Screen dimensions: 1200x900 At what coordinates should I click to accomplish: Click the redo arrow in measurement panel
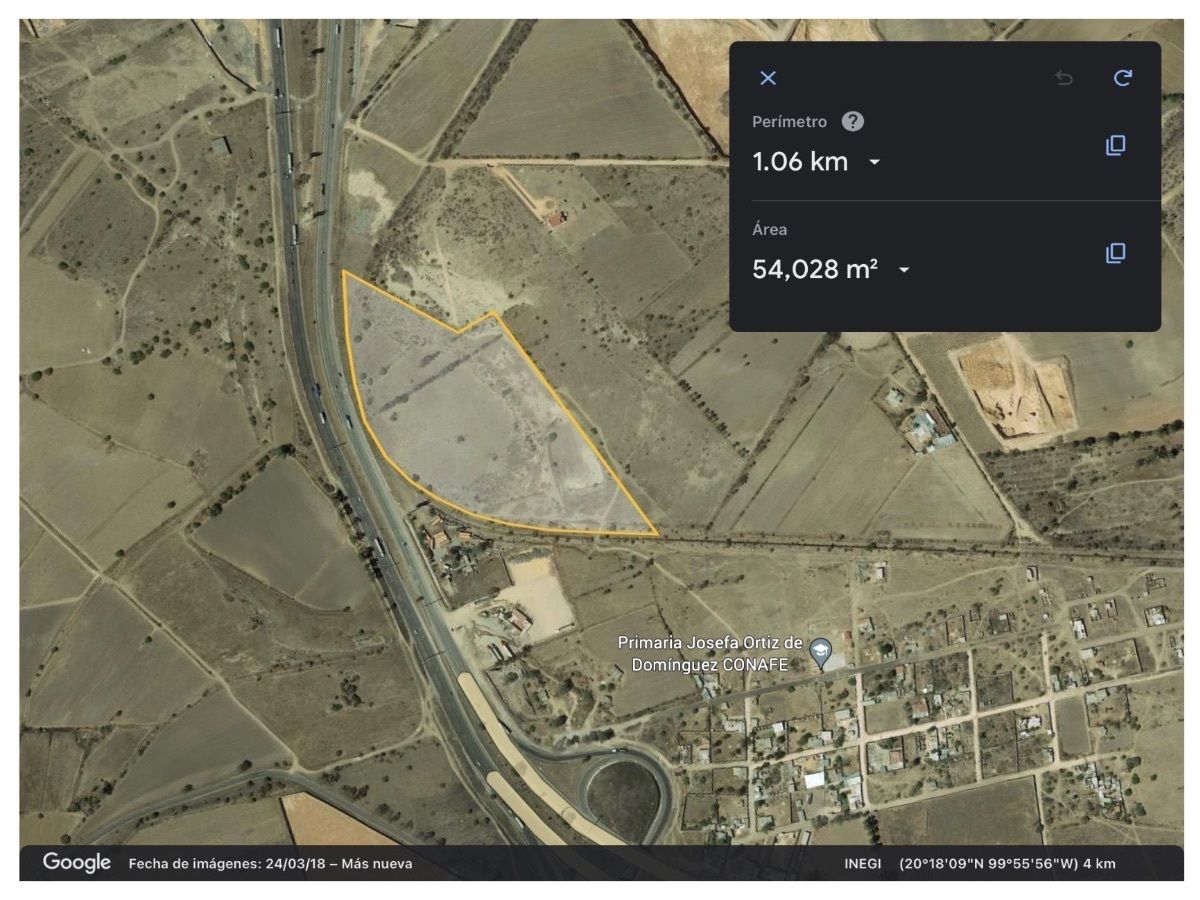click(1123, 78)
